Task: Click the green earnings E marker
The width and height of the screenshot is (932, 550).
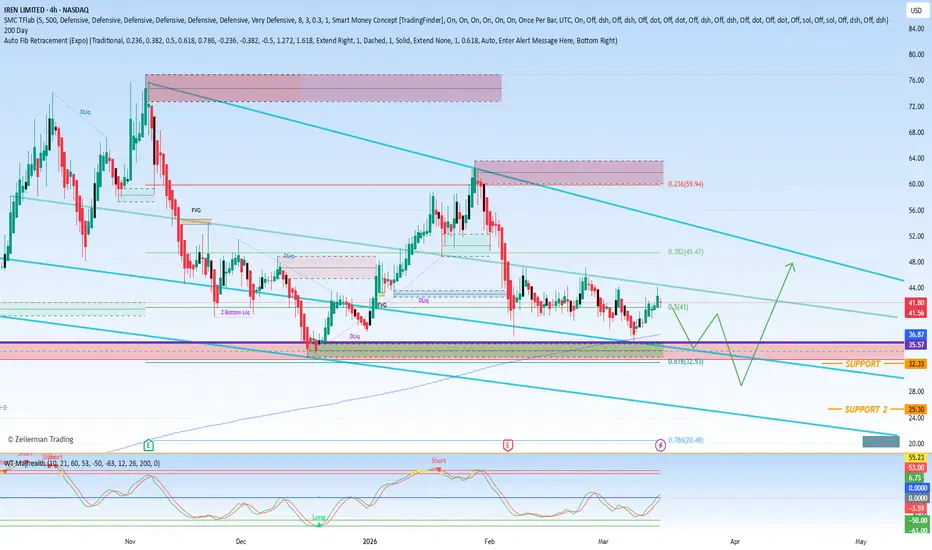Action: (x=149, y=445)
